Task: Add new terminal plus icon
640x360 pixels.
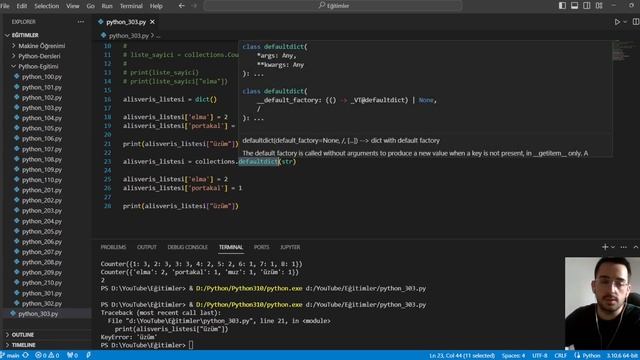Action: pos(605,247)
